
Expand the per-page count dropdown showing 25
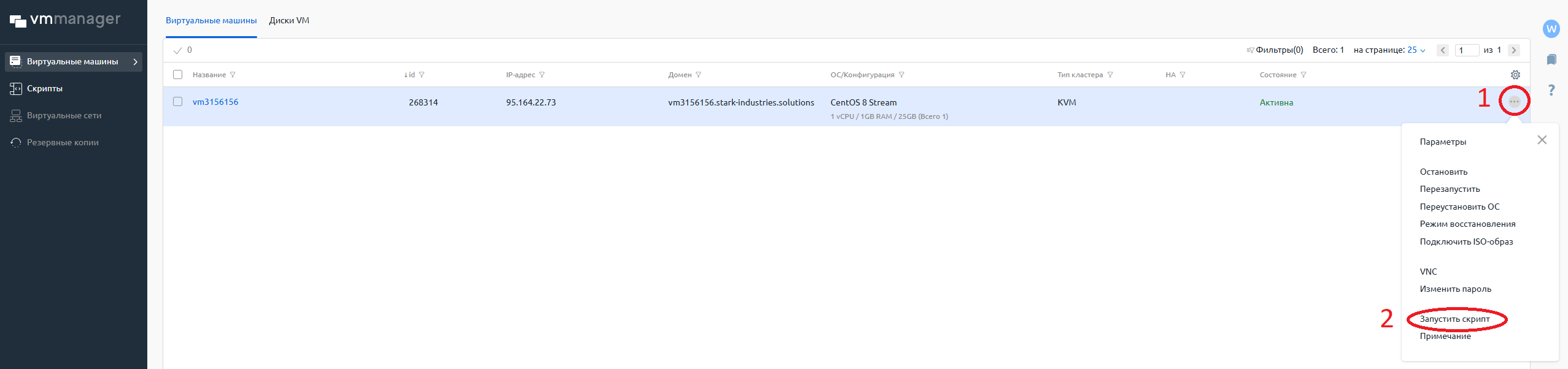pyautogui.click(x=1416, y=50)
